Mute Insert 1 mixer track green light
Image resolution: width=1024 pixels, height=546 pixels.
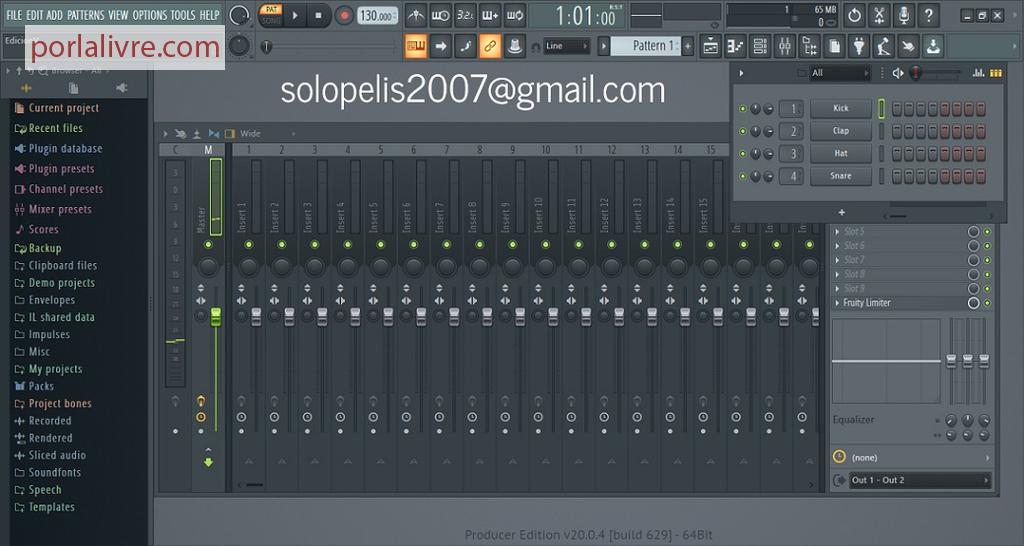tap(249, 245)
